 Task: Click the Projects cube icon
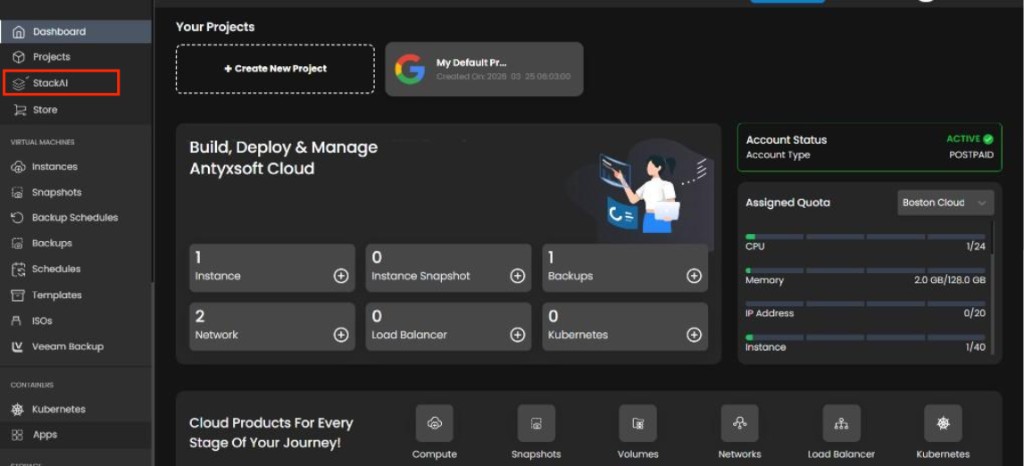19,57
